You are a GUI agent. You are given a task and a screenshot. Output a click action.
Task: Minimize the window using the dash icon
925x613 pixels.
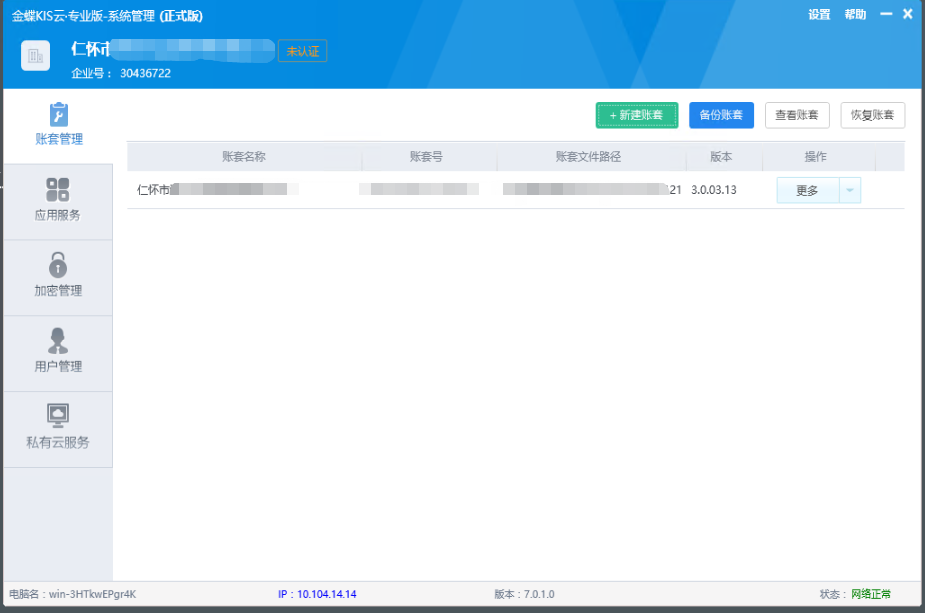tap(886, 14)
